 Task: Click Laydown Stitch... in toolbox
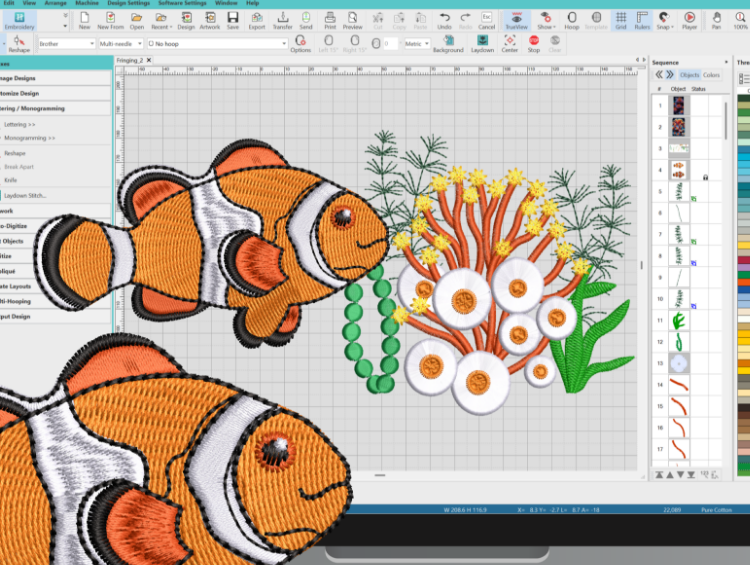25,196
